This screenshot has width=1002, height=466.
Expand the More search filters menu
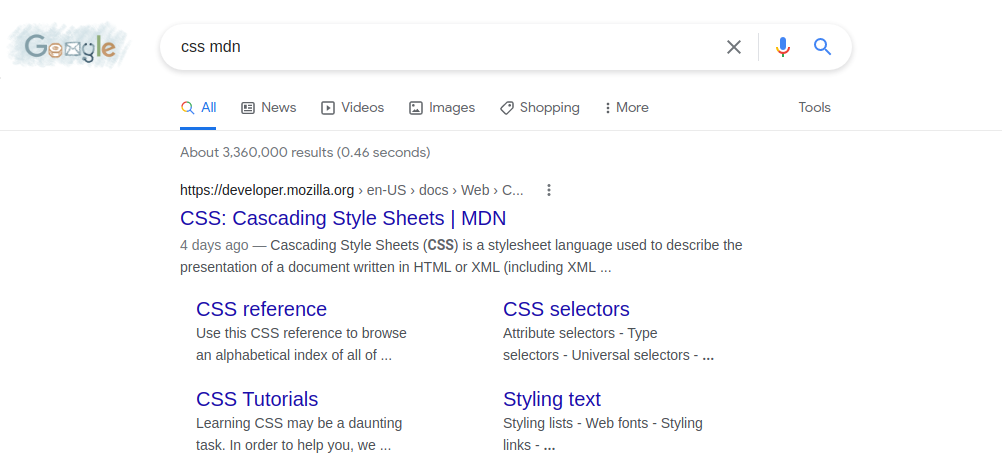(x=627, y=108)
